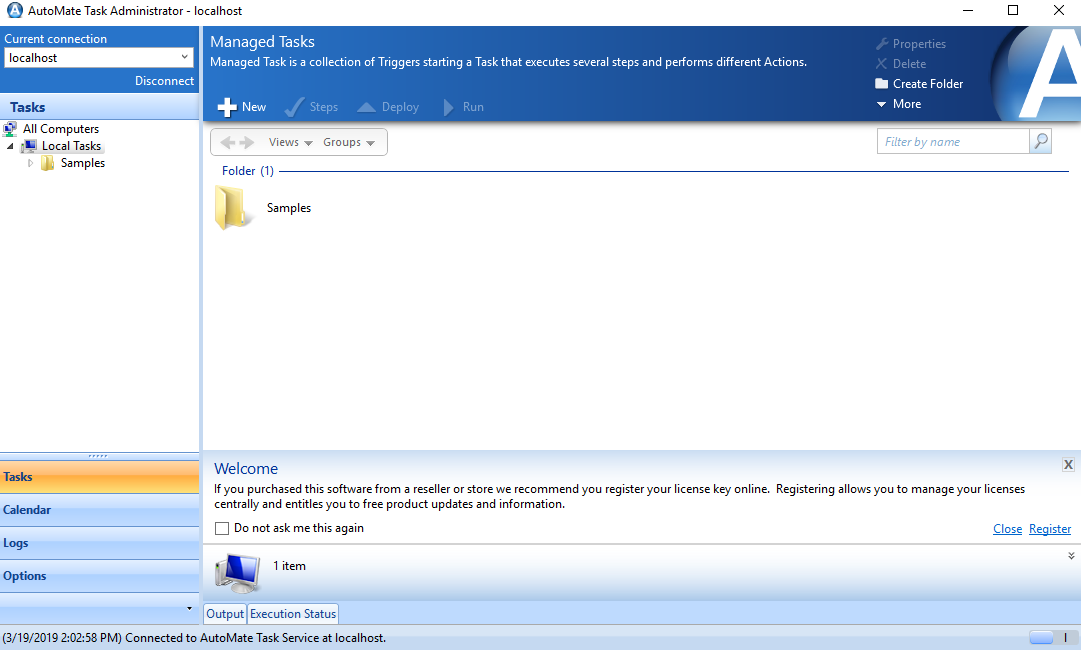Register the license online
The width and height of the screenshot is (1081, 650).
[x=1049, y=528]
